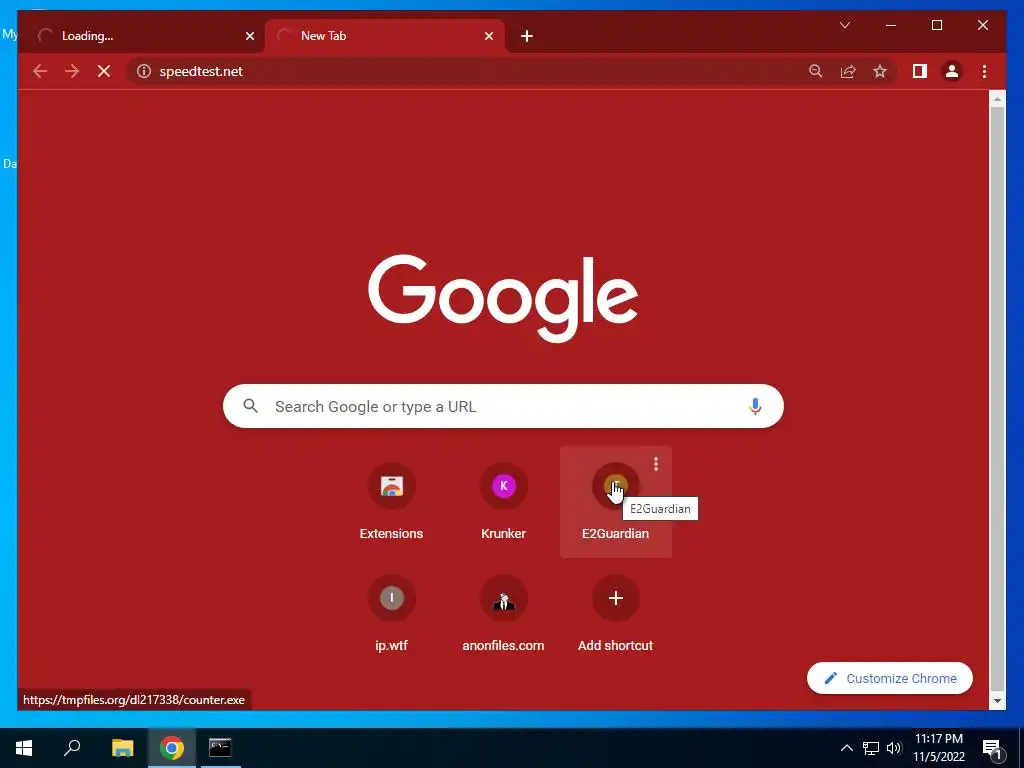Screen dimensions: 1024x768
Task: Close the New Tab tab
Action: (x=488, y=36)
